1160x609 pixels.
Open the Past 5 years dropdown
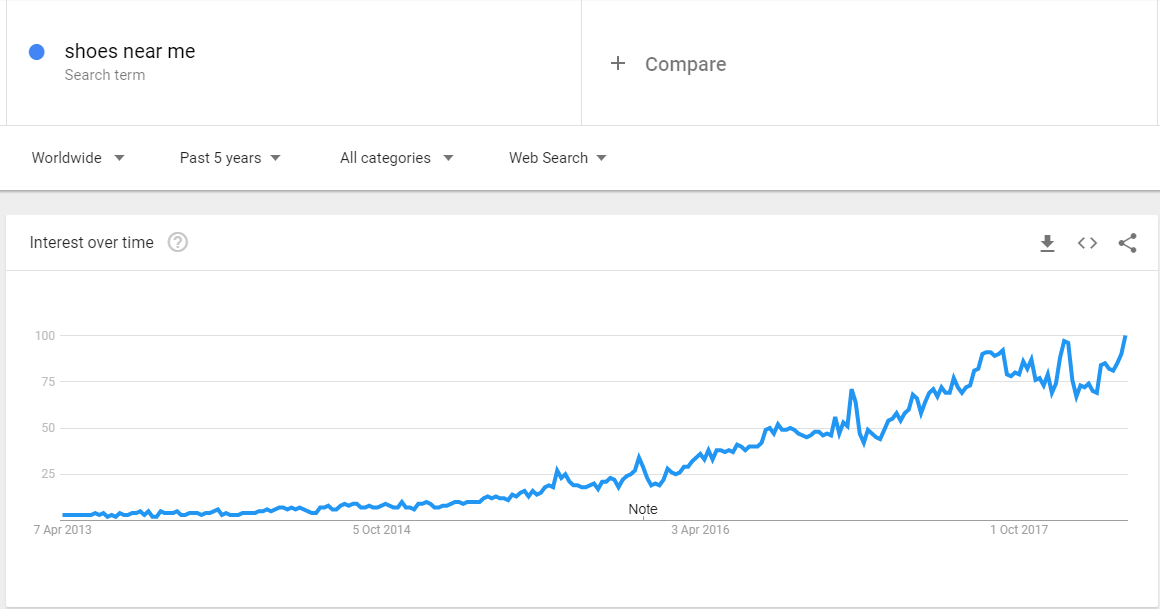[230, 158]
